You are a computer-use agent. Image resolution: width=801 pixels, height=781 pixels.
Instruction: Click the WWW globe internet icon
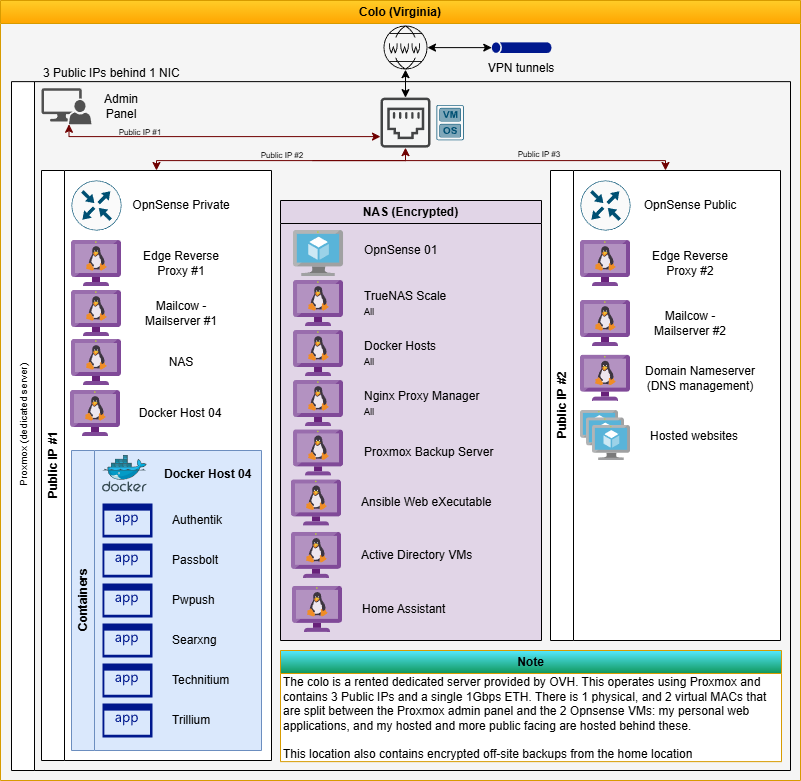pos(404,48)
